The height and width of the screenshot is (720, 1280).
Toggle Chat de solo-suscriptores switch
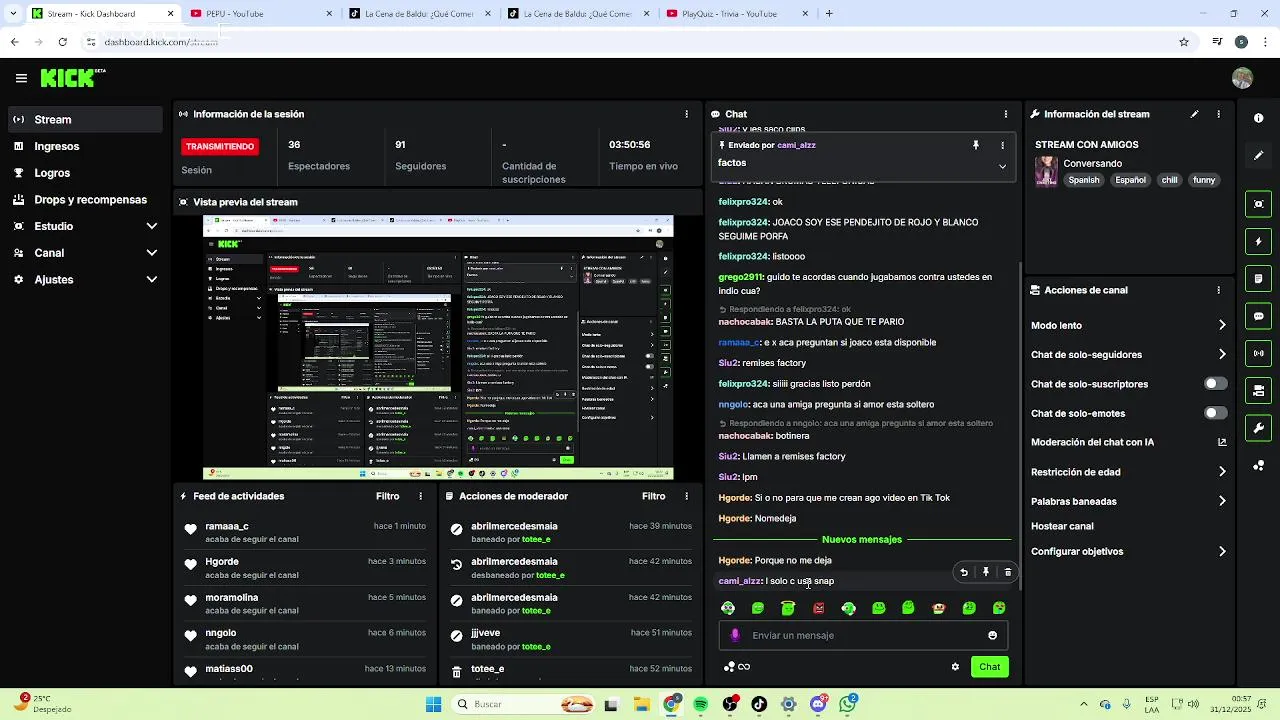click(1215, 384)
